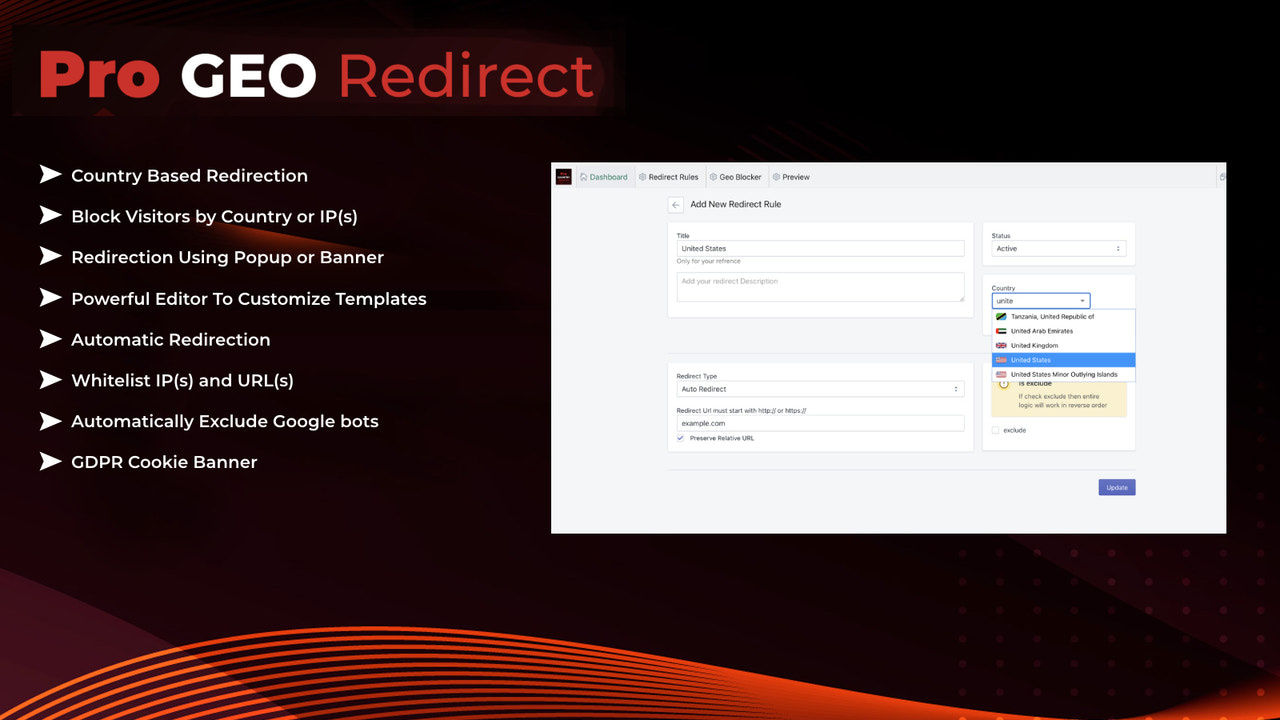Click the United States flag icon
The width and height of the screenshot is (1280, 720).
pyautogui.click(x=1000, y=360)
